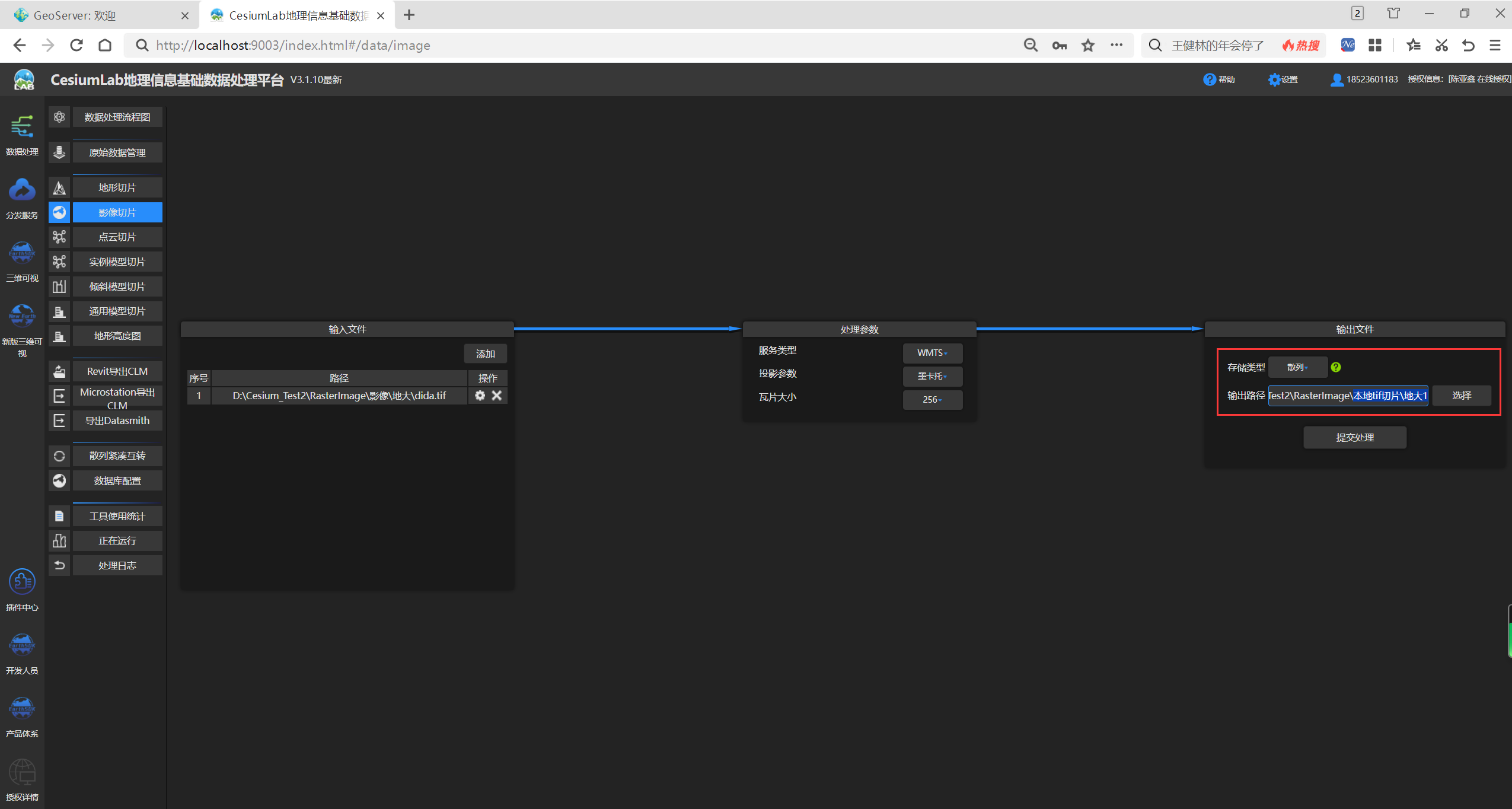Open the 设置 link in header

point(1283,79)
